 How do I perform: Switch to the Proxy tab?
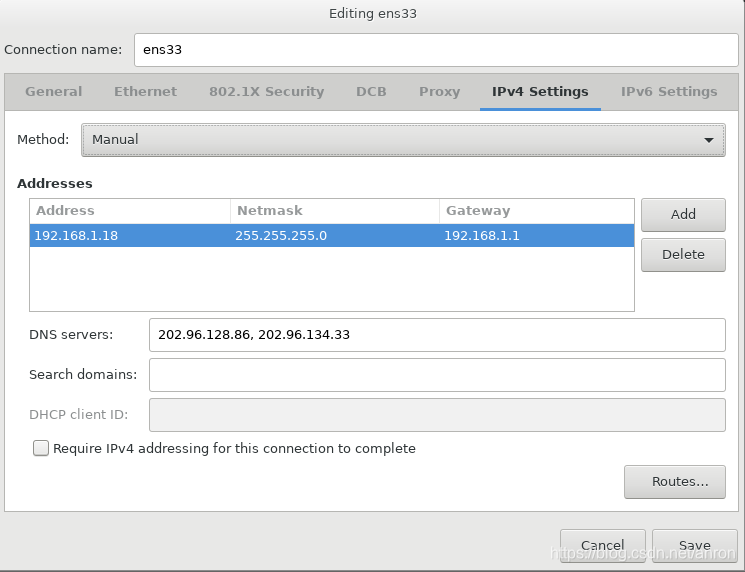(439, 92)
